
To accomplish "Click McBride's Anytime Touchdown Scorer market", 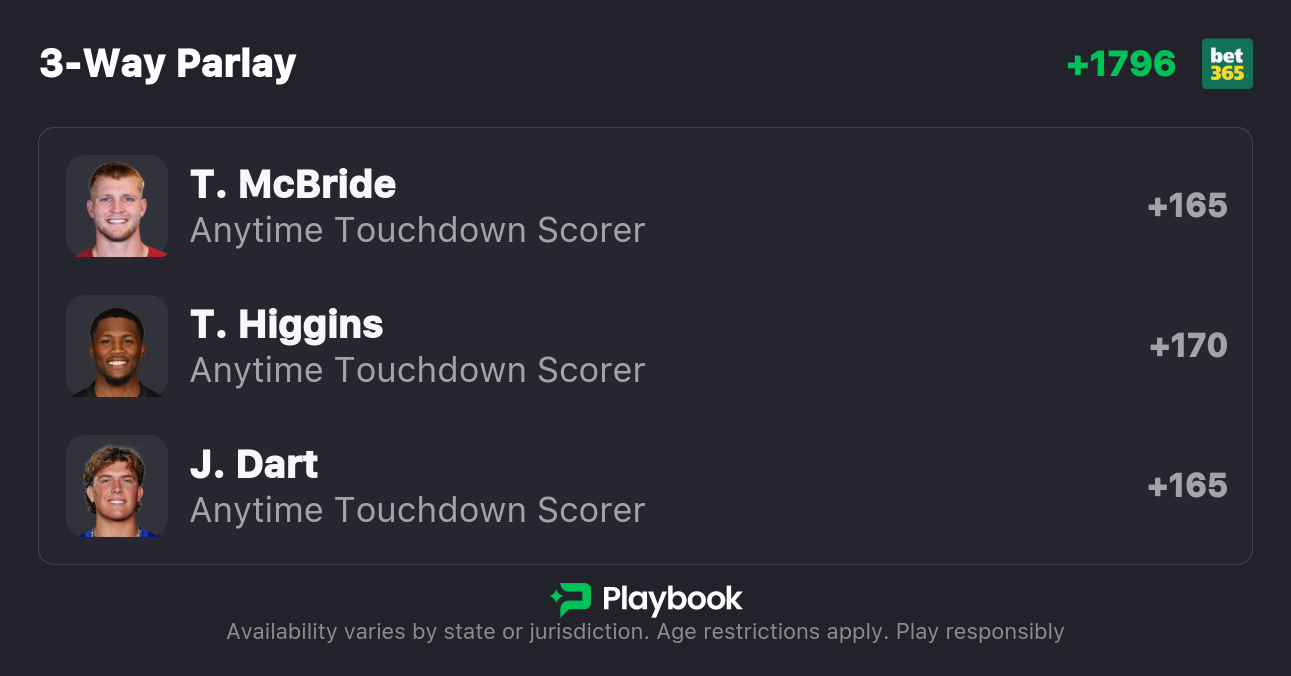I will point(417,230).
